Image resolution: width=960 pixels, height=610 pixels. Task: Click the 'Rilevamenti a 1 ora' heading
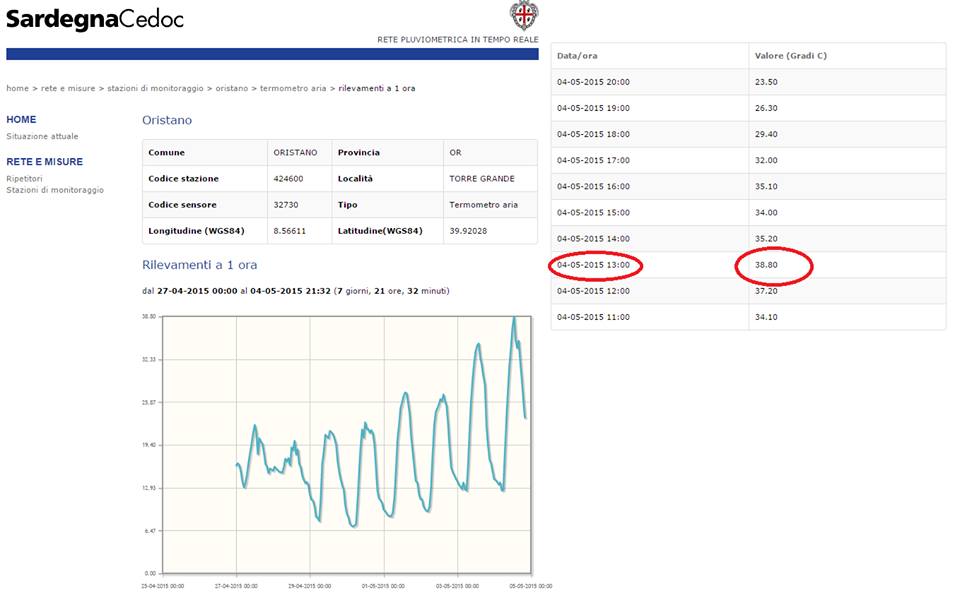pos(200,265)
